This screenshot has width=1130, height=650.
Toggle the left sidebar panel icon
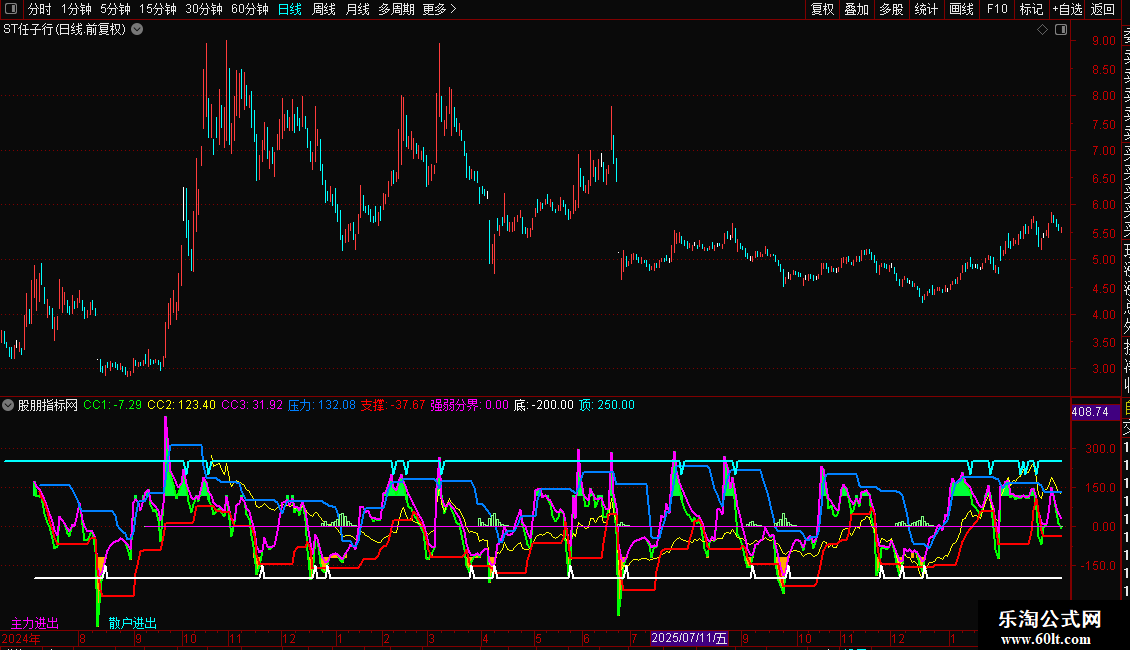click(11, 9)
